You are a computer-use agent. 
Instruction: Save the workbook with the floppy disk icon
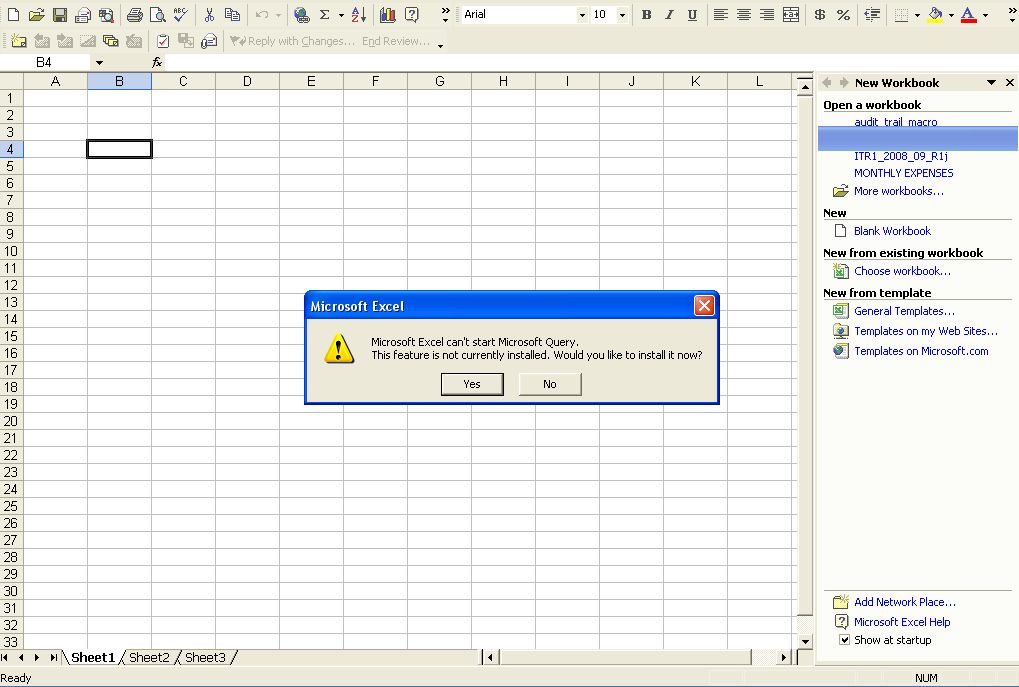click(x=60, y=14)
